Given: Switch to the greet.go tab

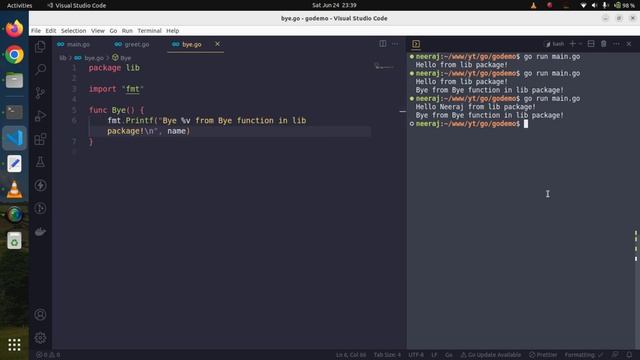Looking at the screenshot, I should click(132, 44).
